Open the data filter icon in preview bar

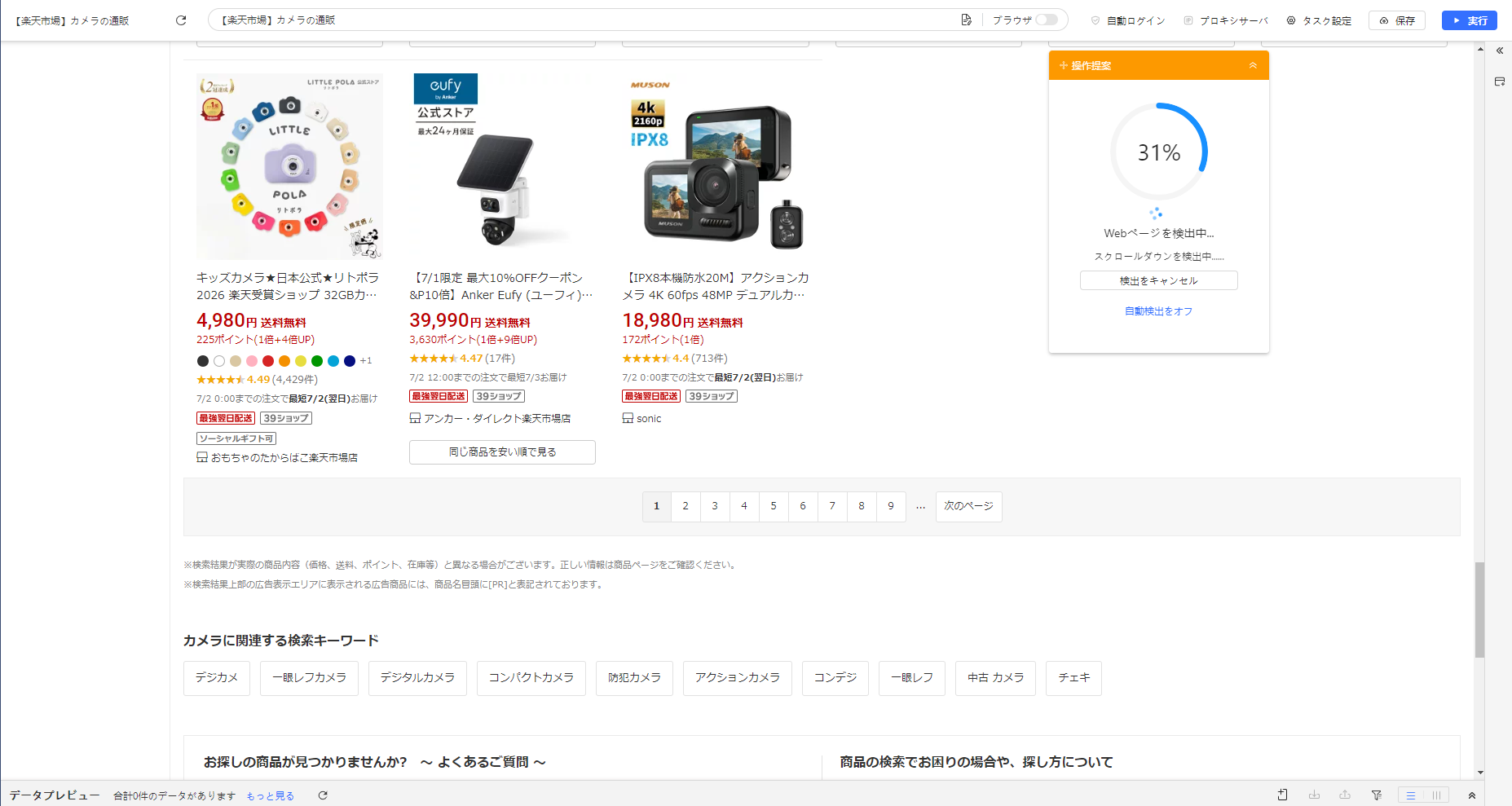tap(1377, 795)
